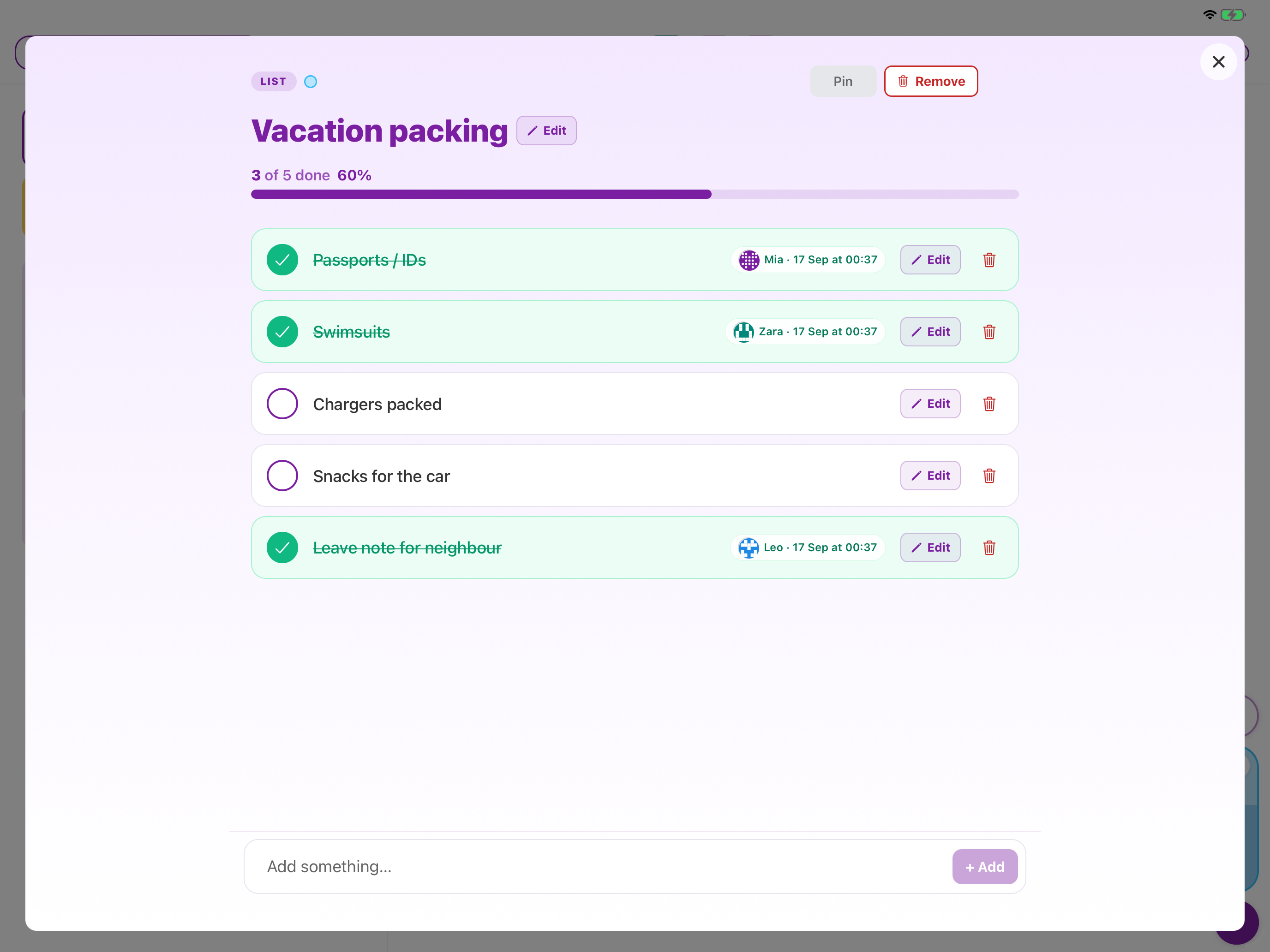Screen dimensions: 1270x952
Task: Click the 'Chargers packed' item text
Action: click(x=377, y=405)
